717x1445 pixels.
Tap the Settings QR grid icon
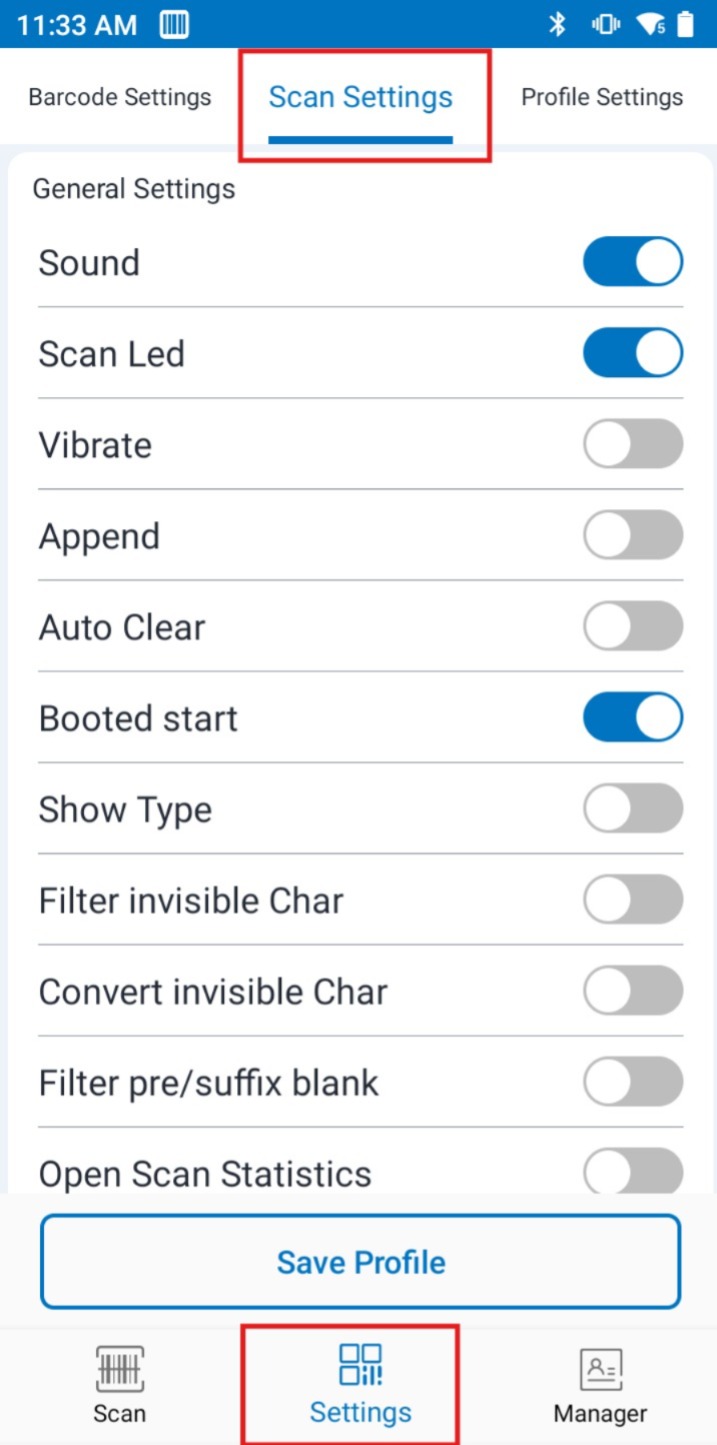(360, 1365)
